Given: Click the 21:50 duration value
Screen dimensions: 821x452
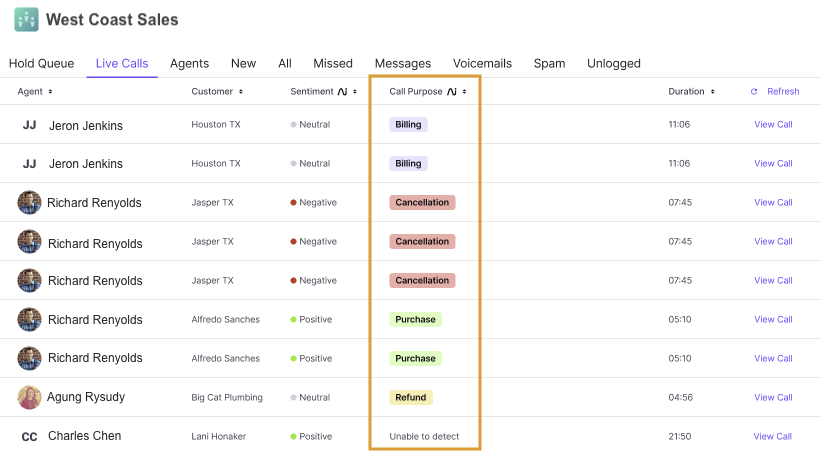Looking at the screenshot, I should tap(680, 436).
